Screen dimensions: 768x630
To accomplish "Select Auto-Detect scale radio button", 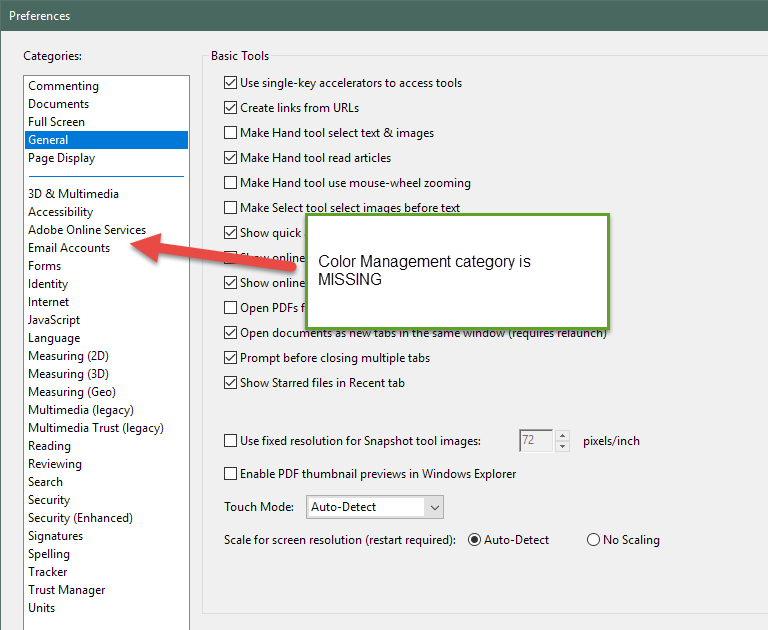I will click(x=474, y=540).
